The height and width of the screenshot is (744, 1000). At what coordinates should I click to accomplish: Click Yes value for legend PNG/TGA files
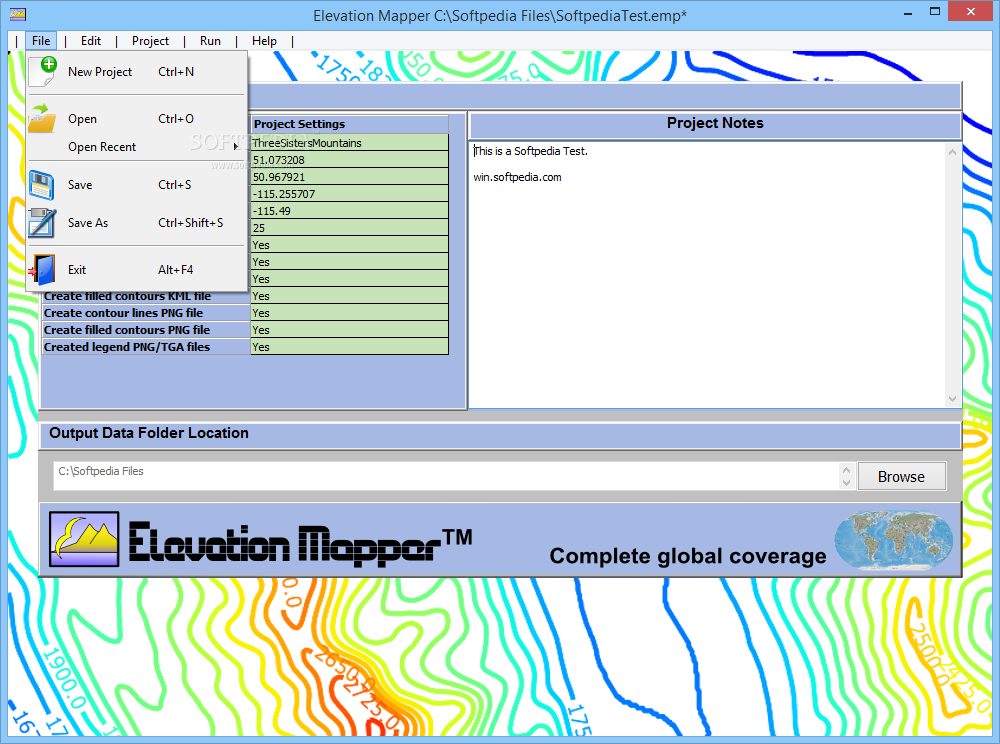point(349,347)
